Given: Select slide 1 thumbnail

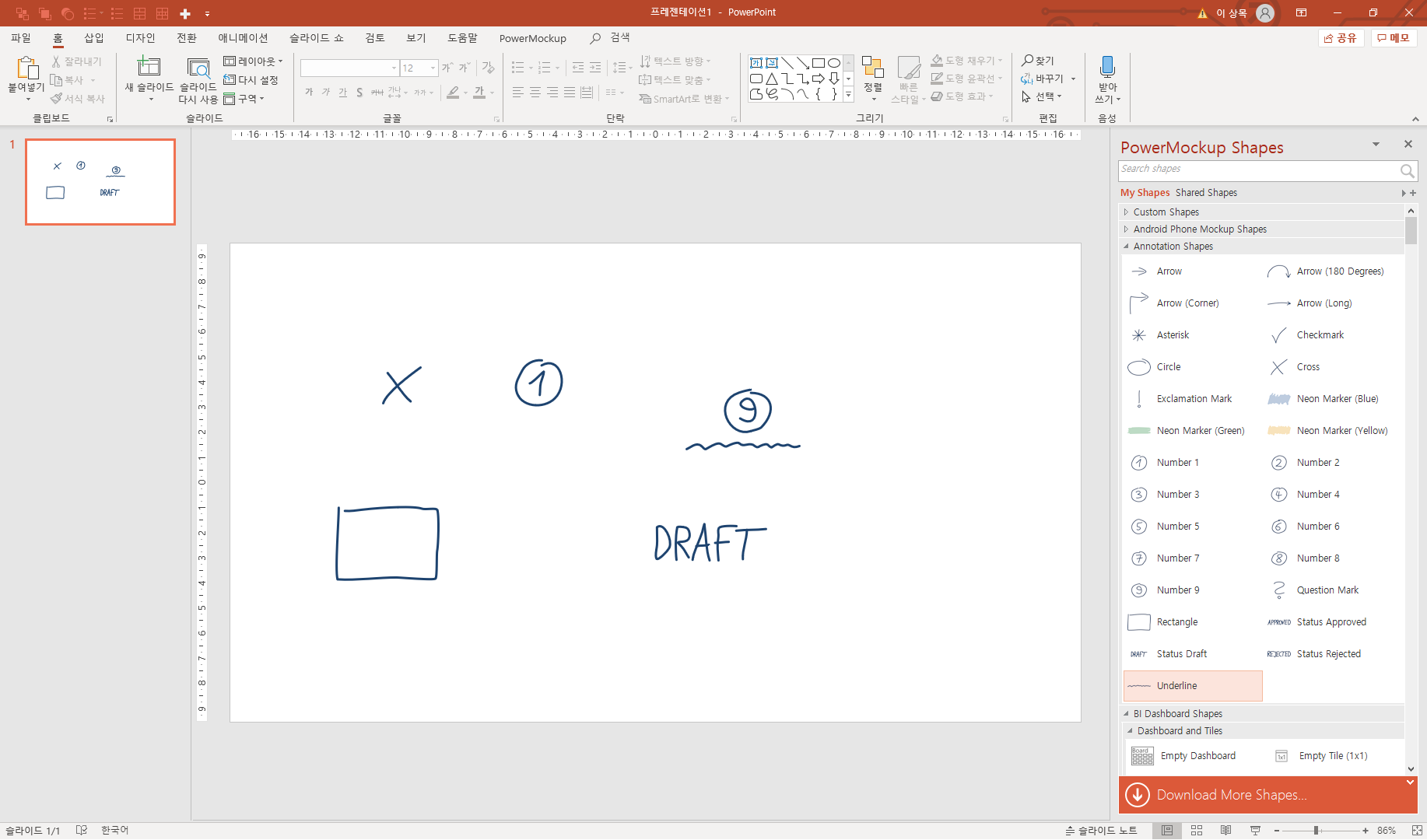Looking at the screenshot, I should (100, 182).
